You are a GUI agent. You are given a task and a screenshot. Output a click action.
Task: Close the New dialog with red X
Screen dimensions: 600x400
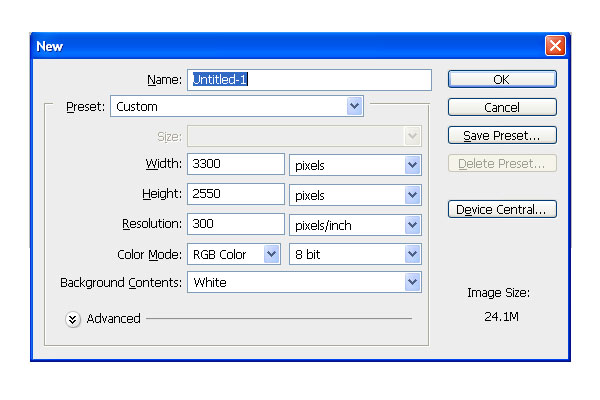coord(554,46)
